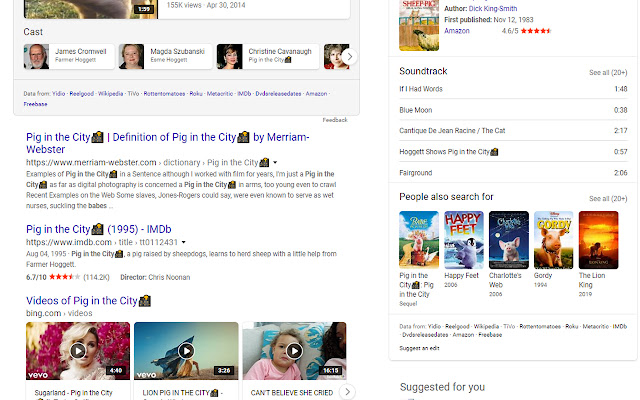
Task: Click the Feedback link below the cast panel
Action: click(335, 120)
